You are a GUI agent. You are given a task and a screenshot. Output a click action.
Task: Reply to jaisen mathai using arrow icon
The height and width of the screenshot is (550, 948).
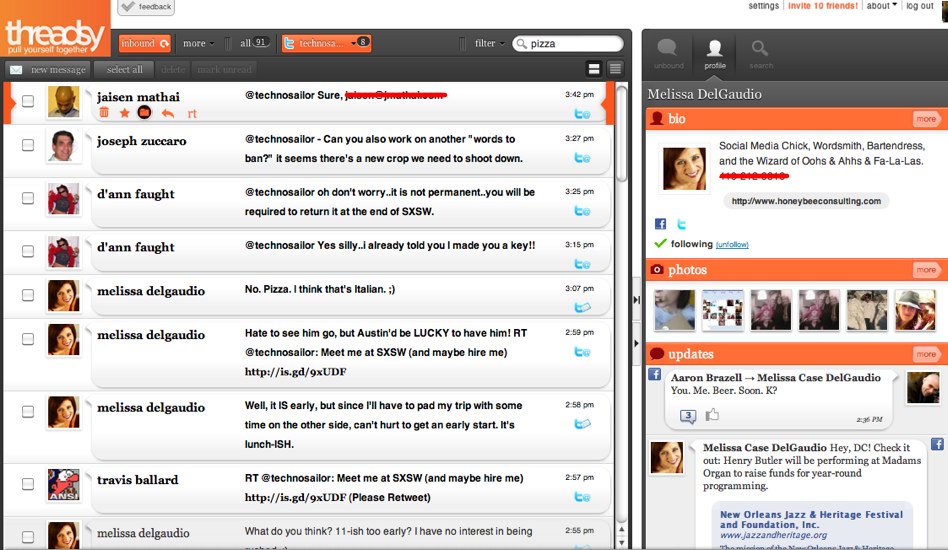click(167, 113)
